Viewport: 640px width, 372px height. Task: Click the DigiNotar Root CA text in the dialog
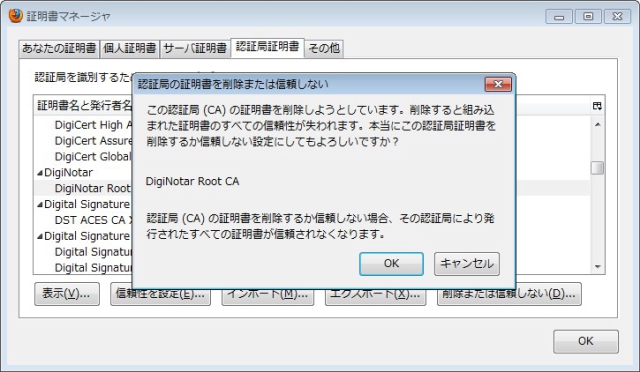192,181
